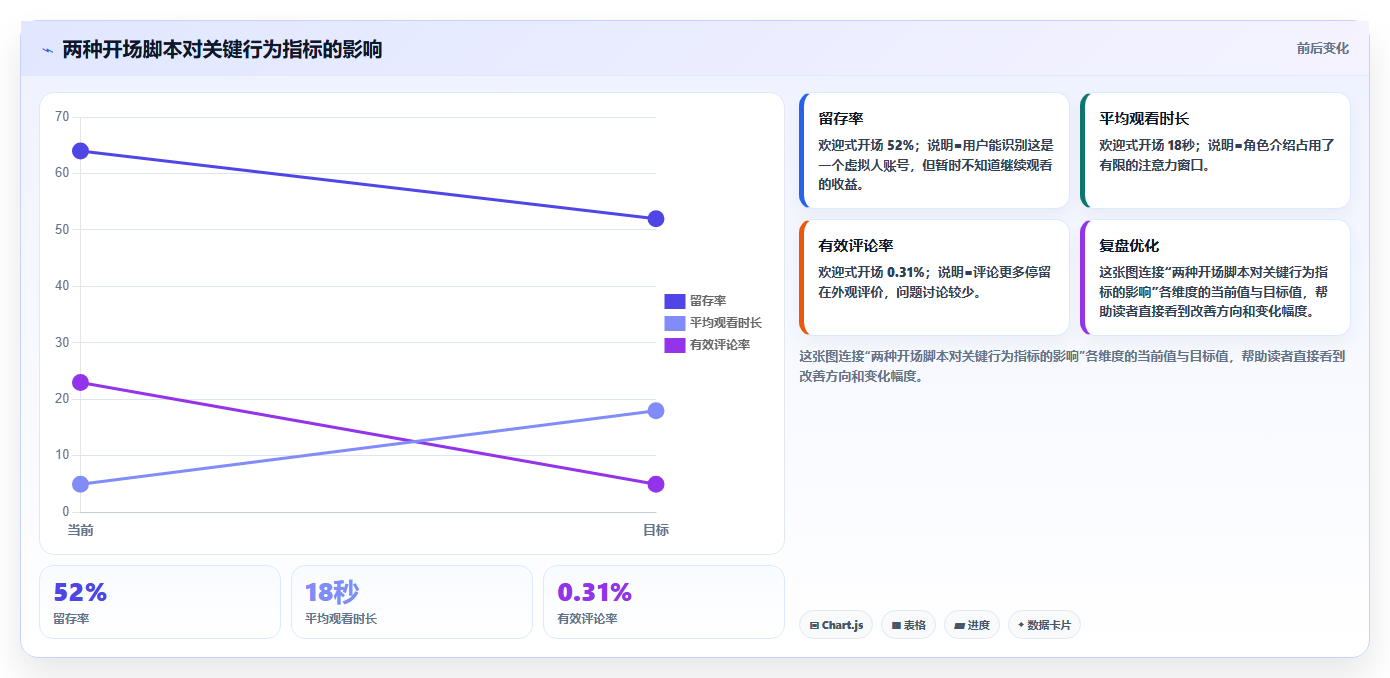Click the 进度 chip
Viewport: 1390px width, 678px height.
click(972, 625)
